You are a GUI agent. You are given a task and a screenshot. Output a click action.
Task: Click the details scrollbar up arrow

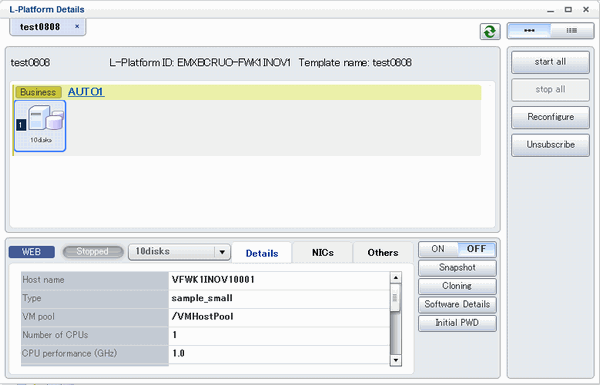[396, 277]
